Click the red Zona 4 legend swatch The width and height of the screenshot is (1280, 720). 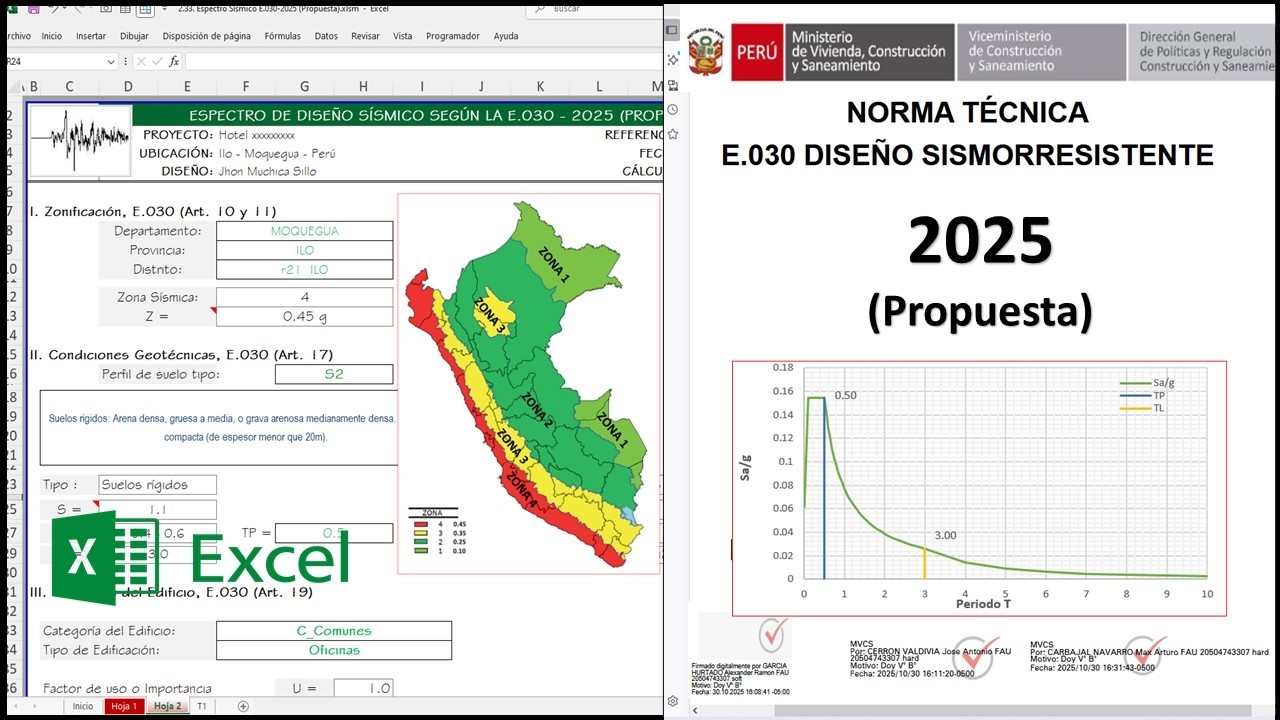pos(421,524)
